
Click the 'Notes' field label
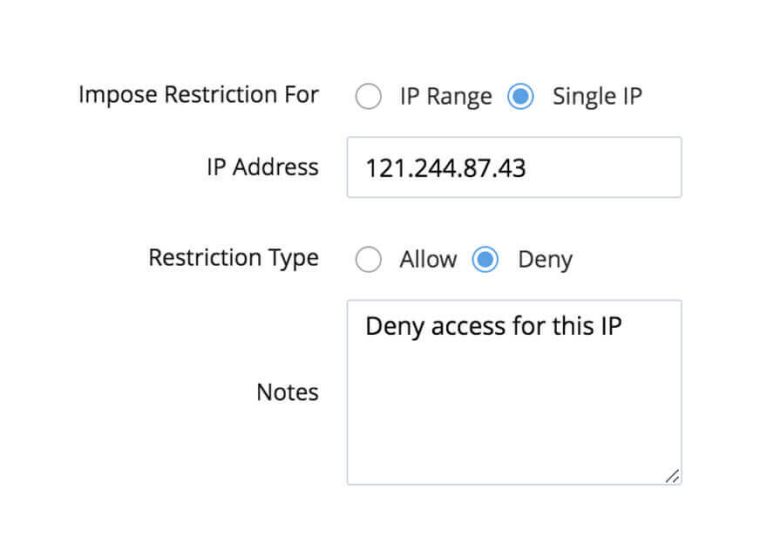point(287,392)
